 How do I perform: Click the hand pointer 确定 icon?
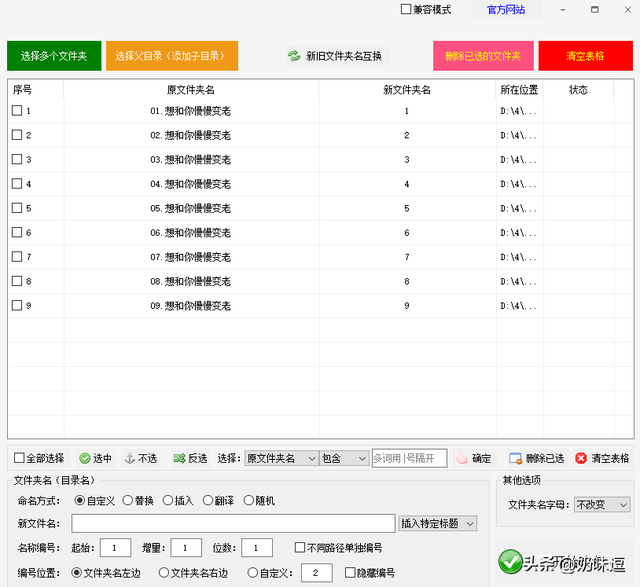click(x=462, y=458)
